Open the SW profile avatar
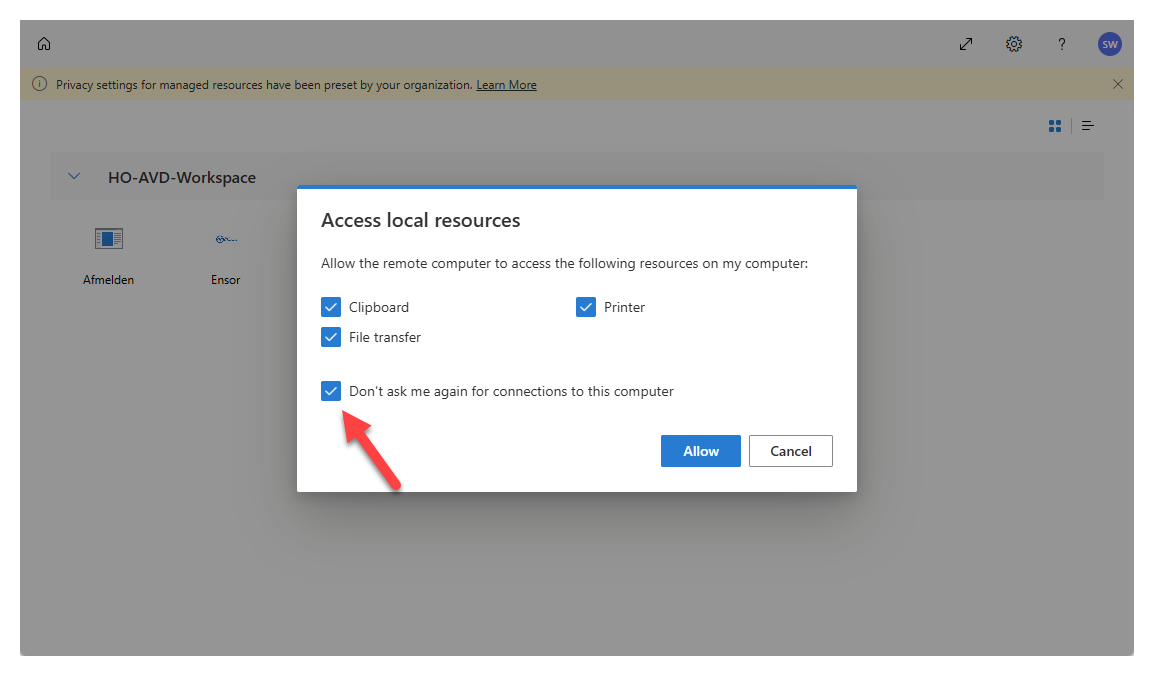This screenshot has width=1154, height=676. coord(1109,44)
